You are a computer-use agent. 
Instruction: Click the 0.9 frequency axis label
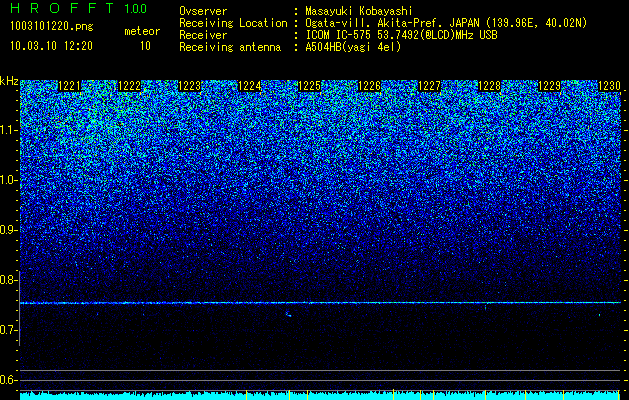point(8,230)
